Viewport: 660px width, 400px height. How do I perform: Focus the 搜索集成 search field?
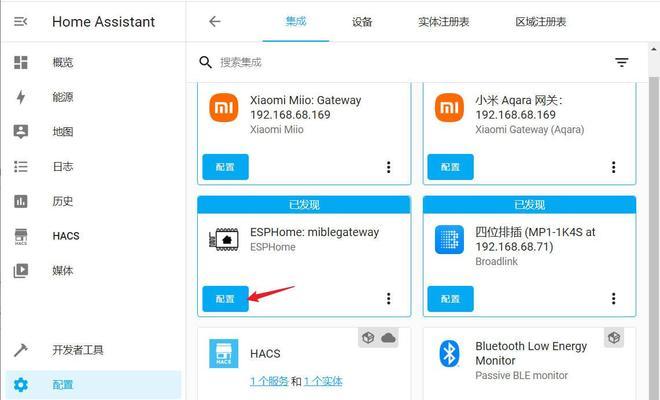(x=412, y=62)
